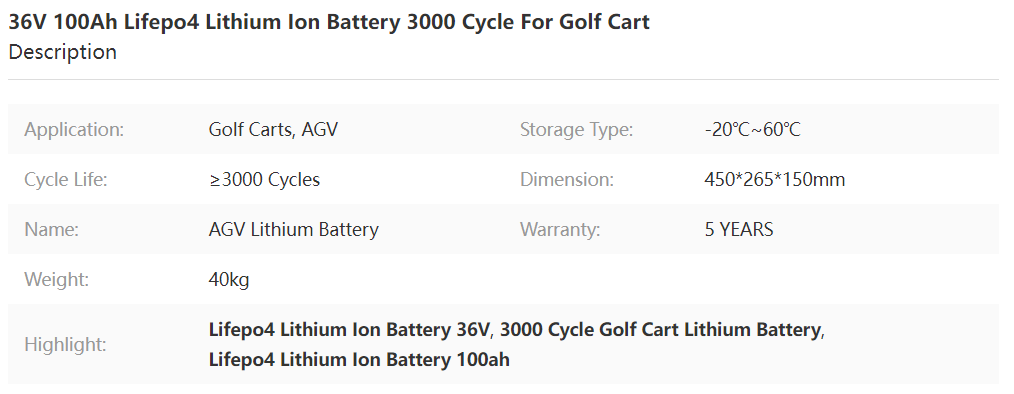
Task: Open Lifepo4 Lithium Ion Battery 100ah highlight
Action: [359, 359]
